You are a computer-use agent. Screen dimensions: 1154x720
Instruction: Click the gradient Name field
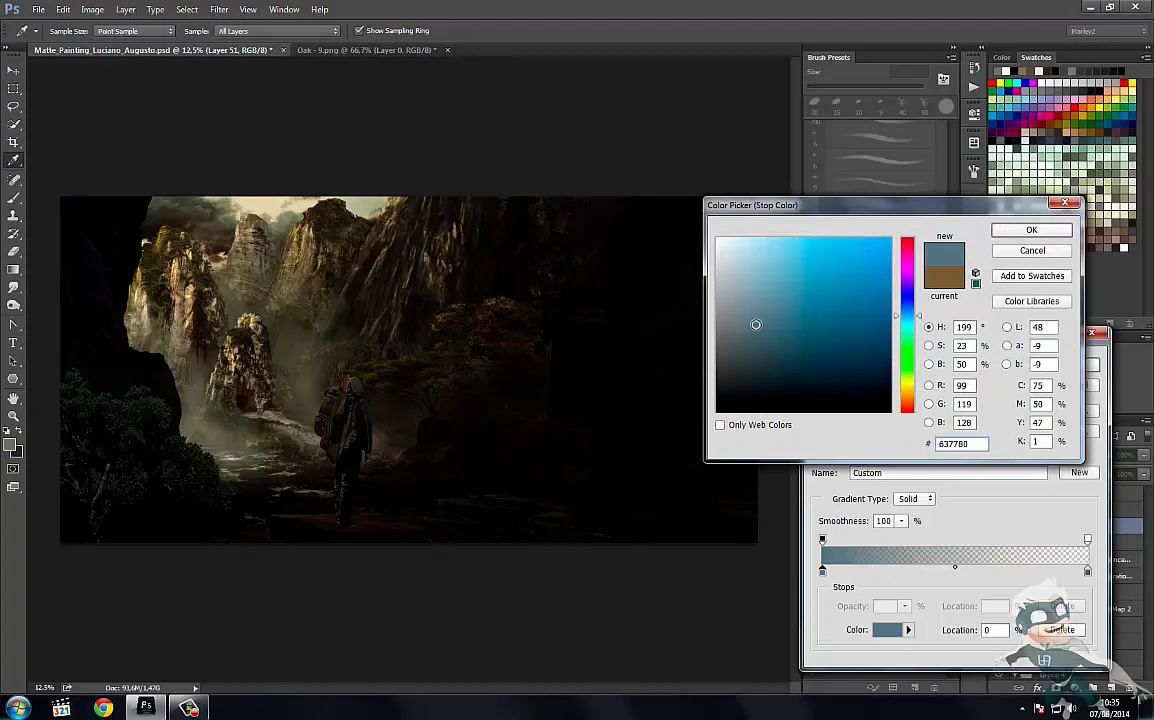coord(949,473)
